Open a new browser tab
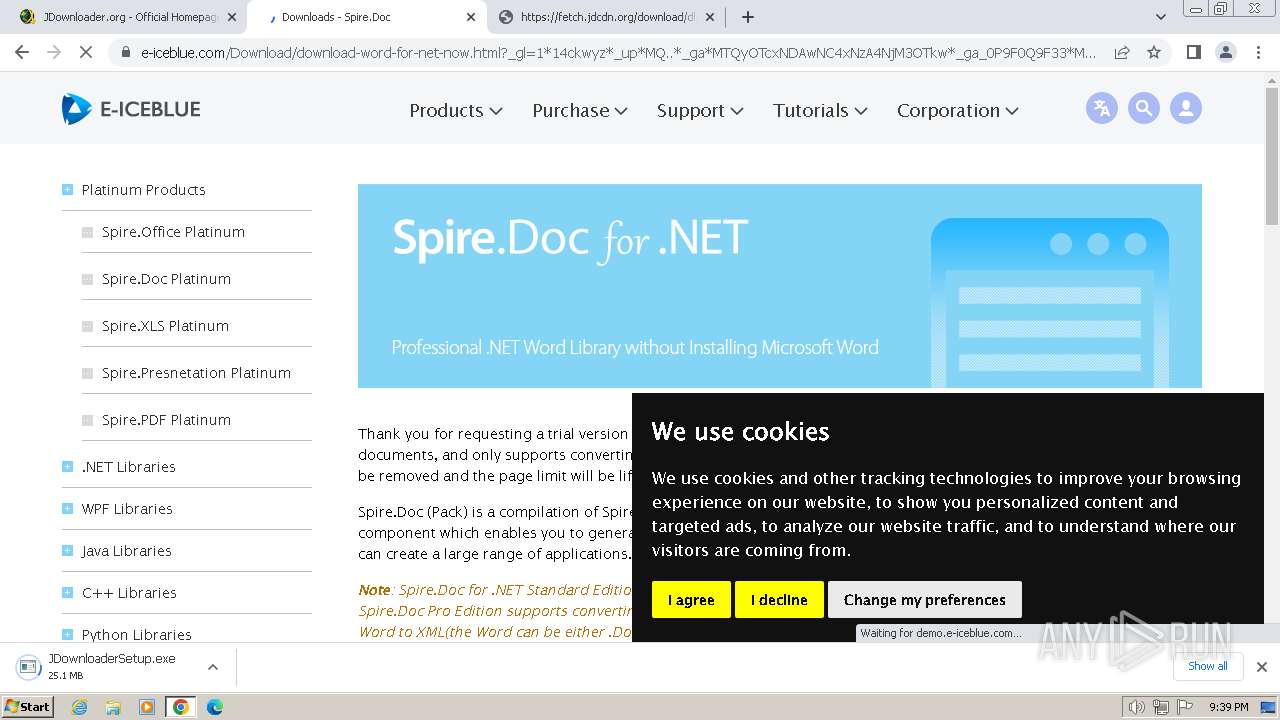Viewport: 1280px width, 720px height. coord(747,17)
